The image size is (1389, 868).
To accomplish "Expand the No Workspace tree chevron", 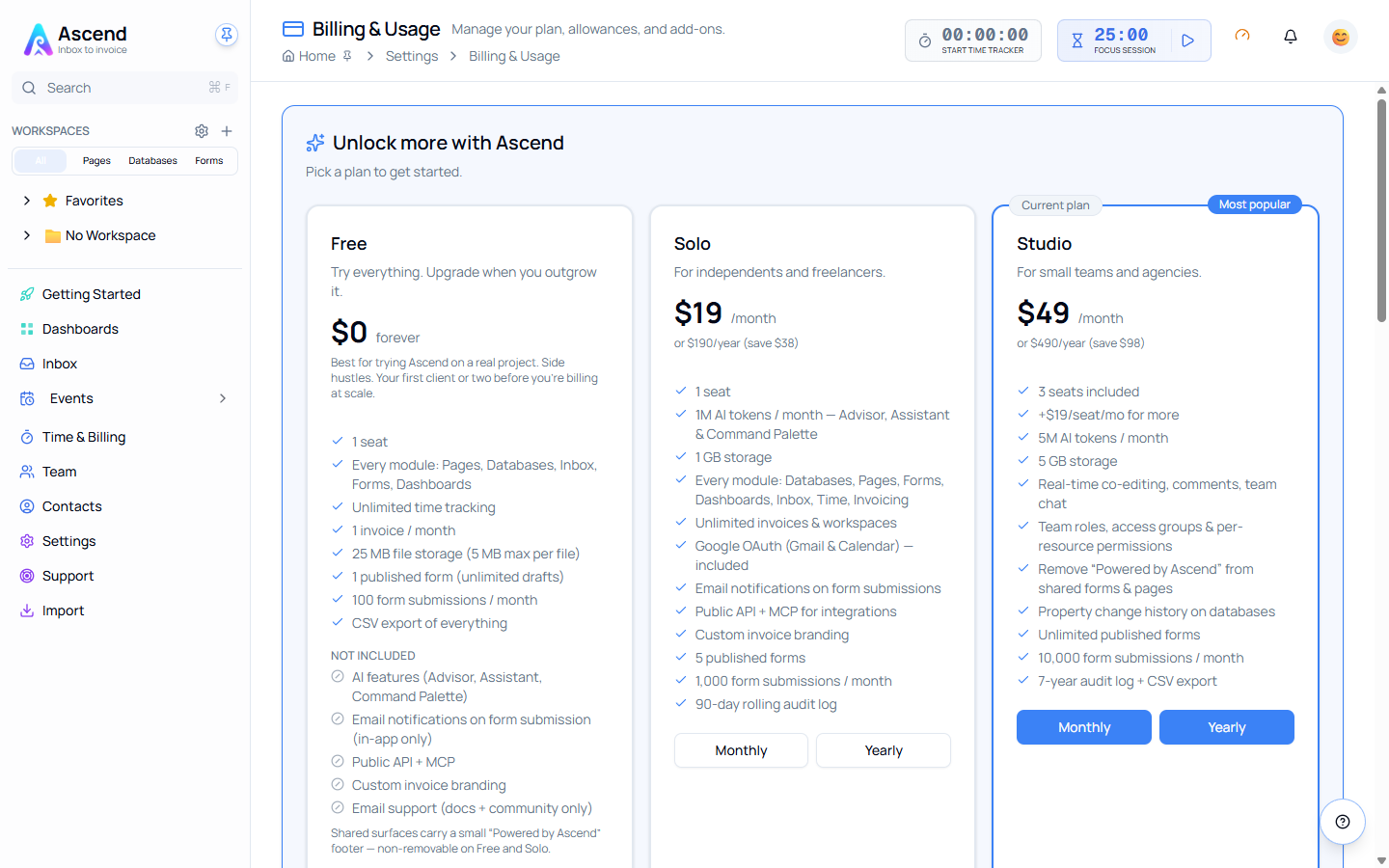I will [x=27, y=235].
